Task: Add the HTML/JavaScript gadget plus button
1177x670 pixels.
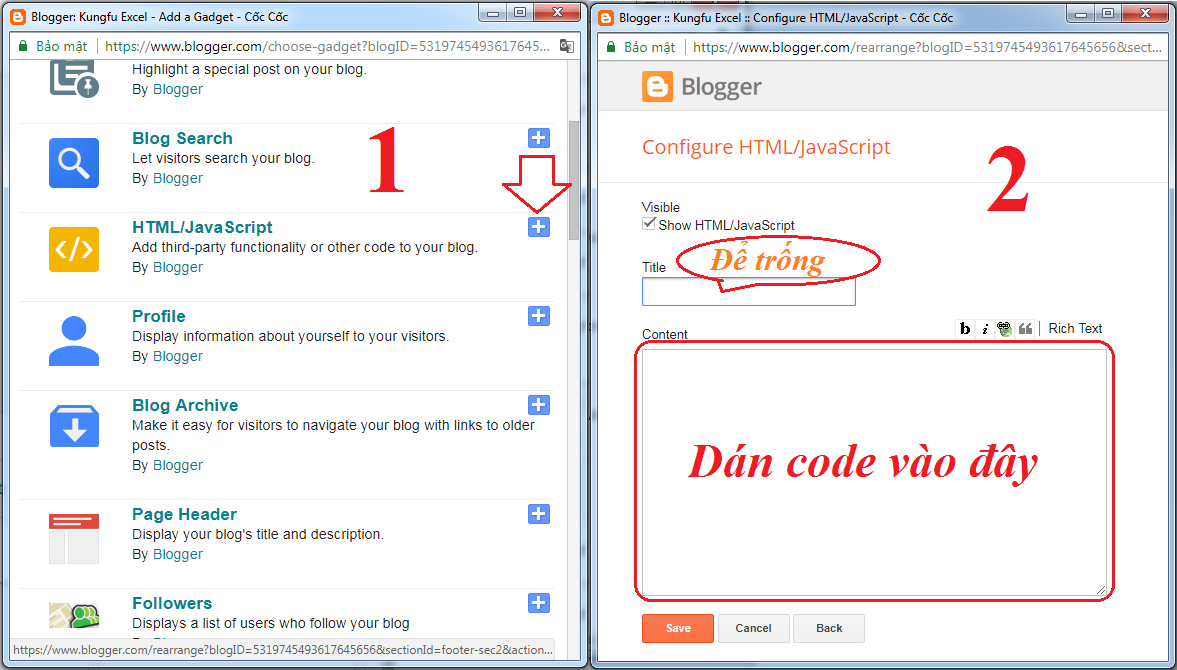Action: pos(538,227)
